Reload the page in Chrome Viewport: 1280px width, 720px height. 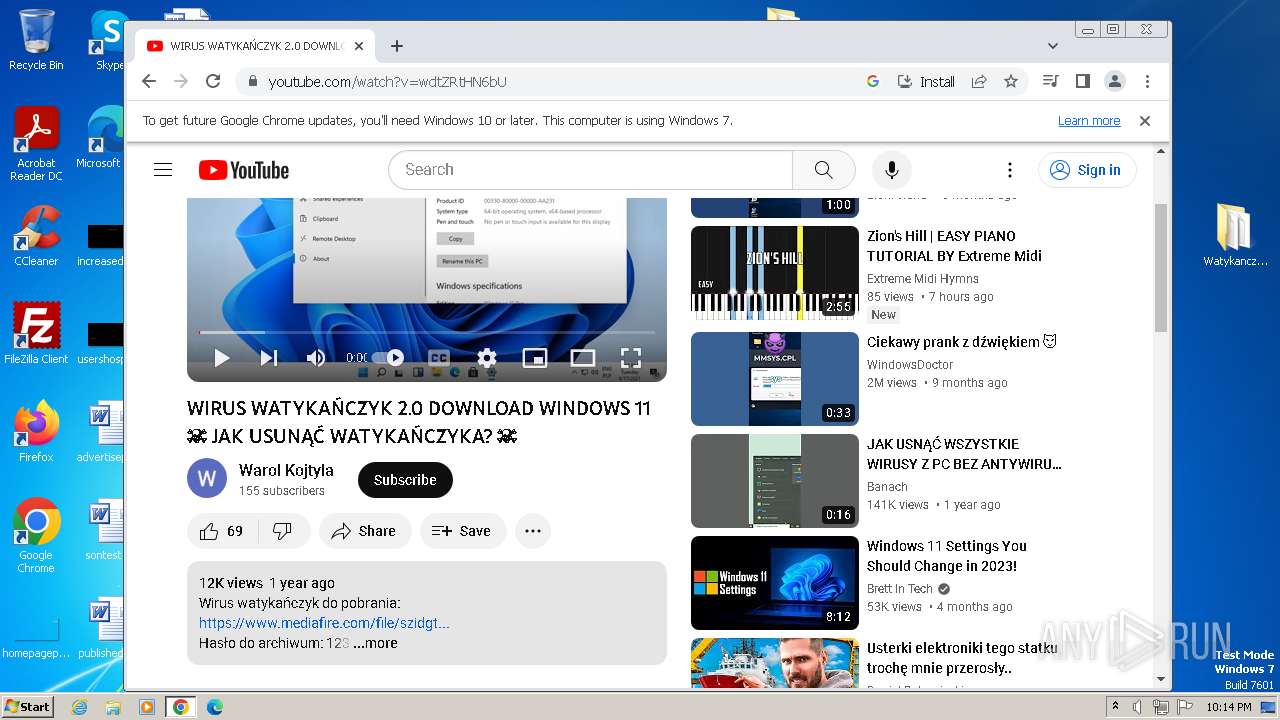point(213,82)
